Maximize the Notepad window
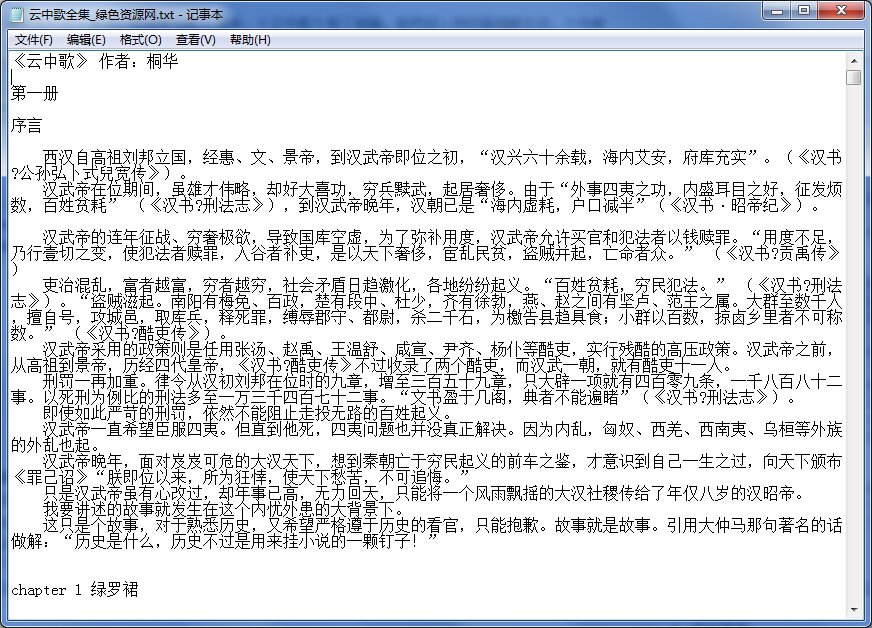872x628 pixels. tap(804, 11)
